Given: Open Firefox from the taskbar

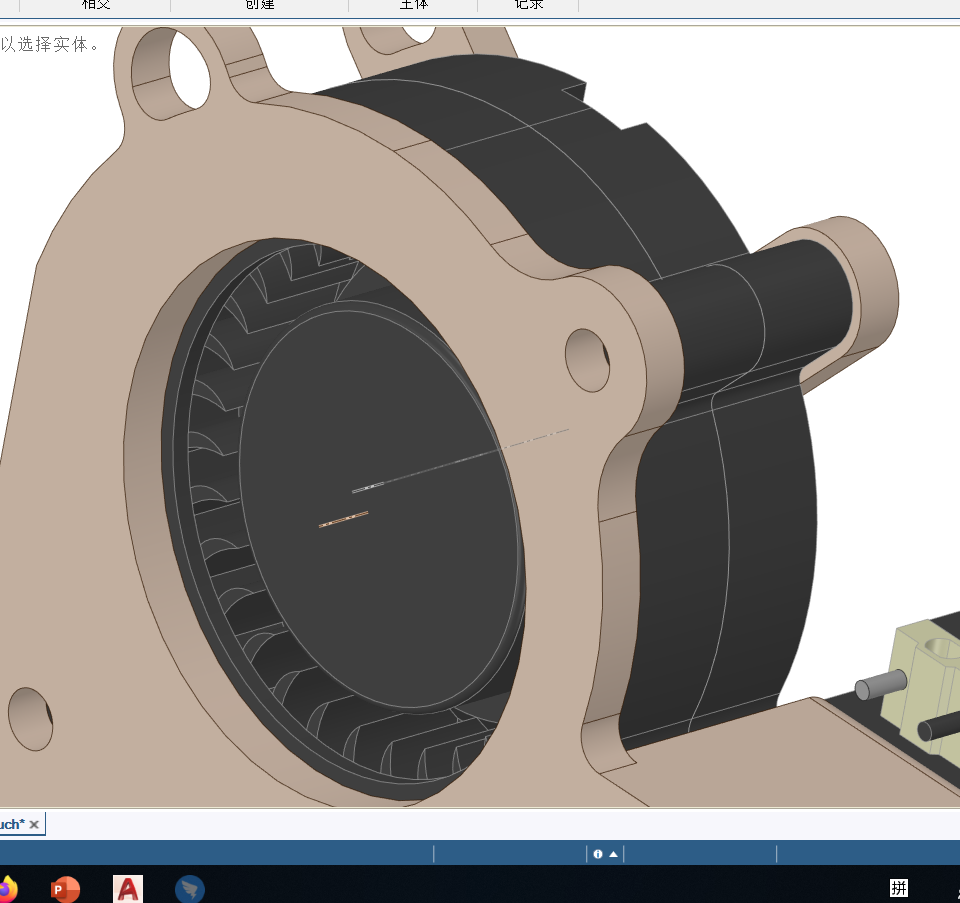Looking at the screenshot, I should 7,889.
